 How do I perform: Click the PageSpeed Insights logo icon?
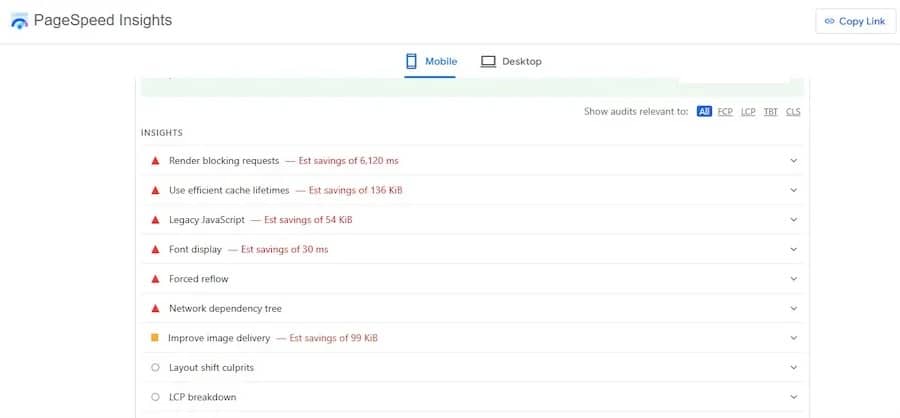pos(19,21)
